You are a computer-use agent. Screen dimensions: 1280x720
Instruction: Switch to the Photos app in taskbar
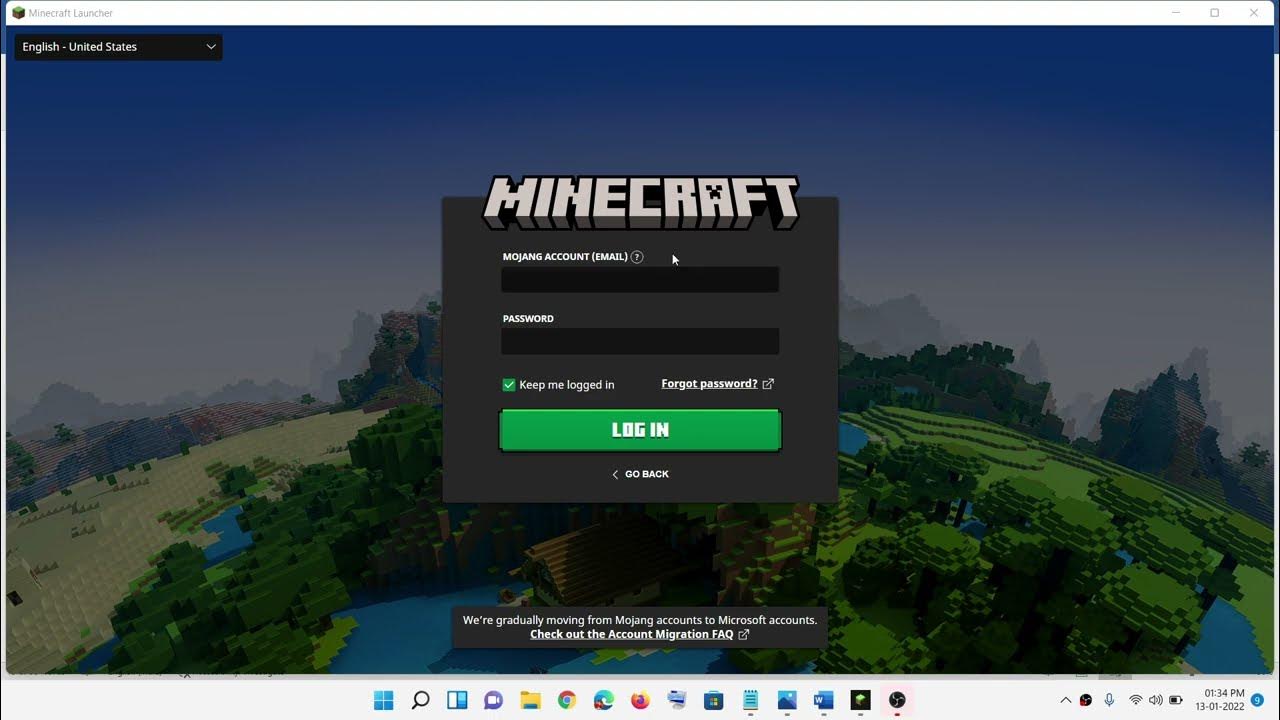tap(787, 700)
